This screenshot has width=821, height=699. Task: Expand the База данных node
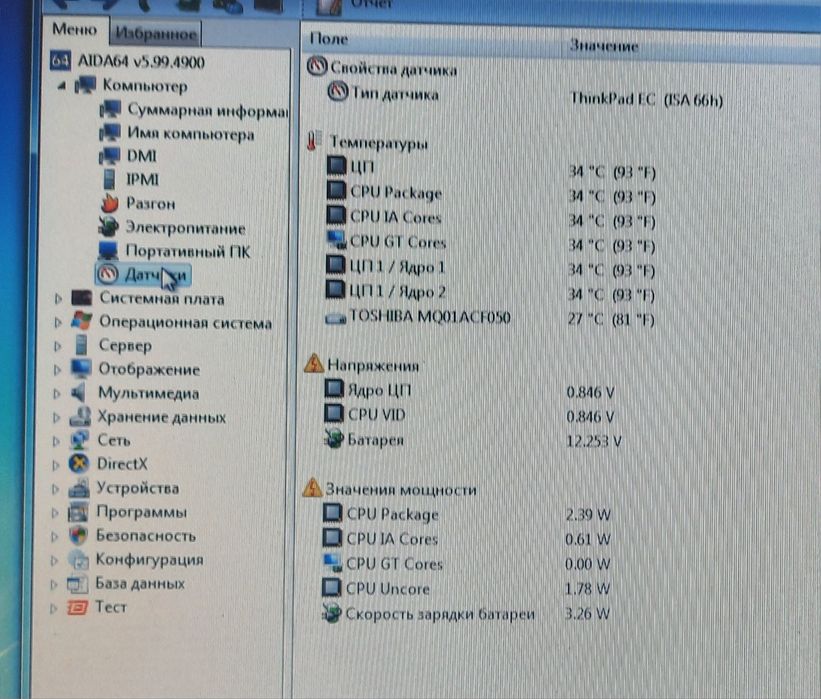(x=53, y=584)
